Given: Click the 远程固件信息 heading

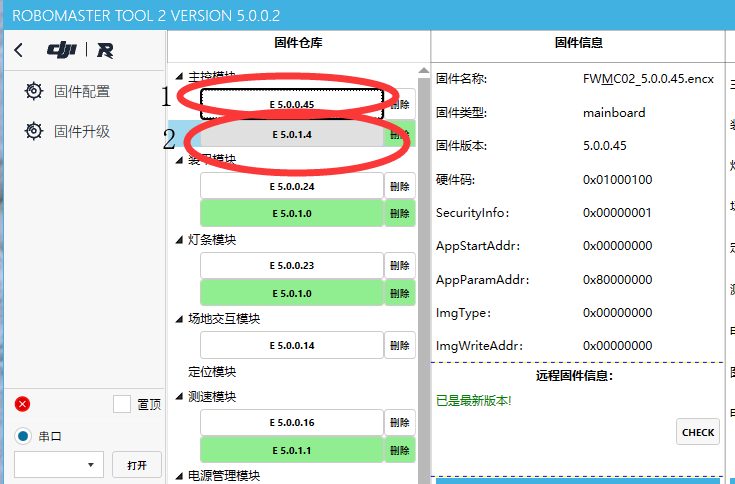Looking at the screenshot, I should [x=574, y=376].
